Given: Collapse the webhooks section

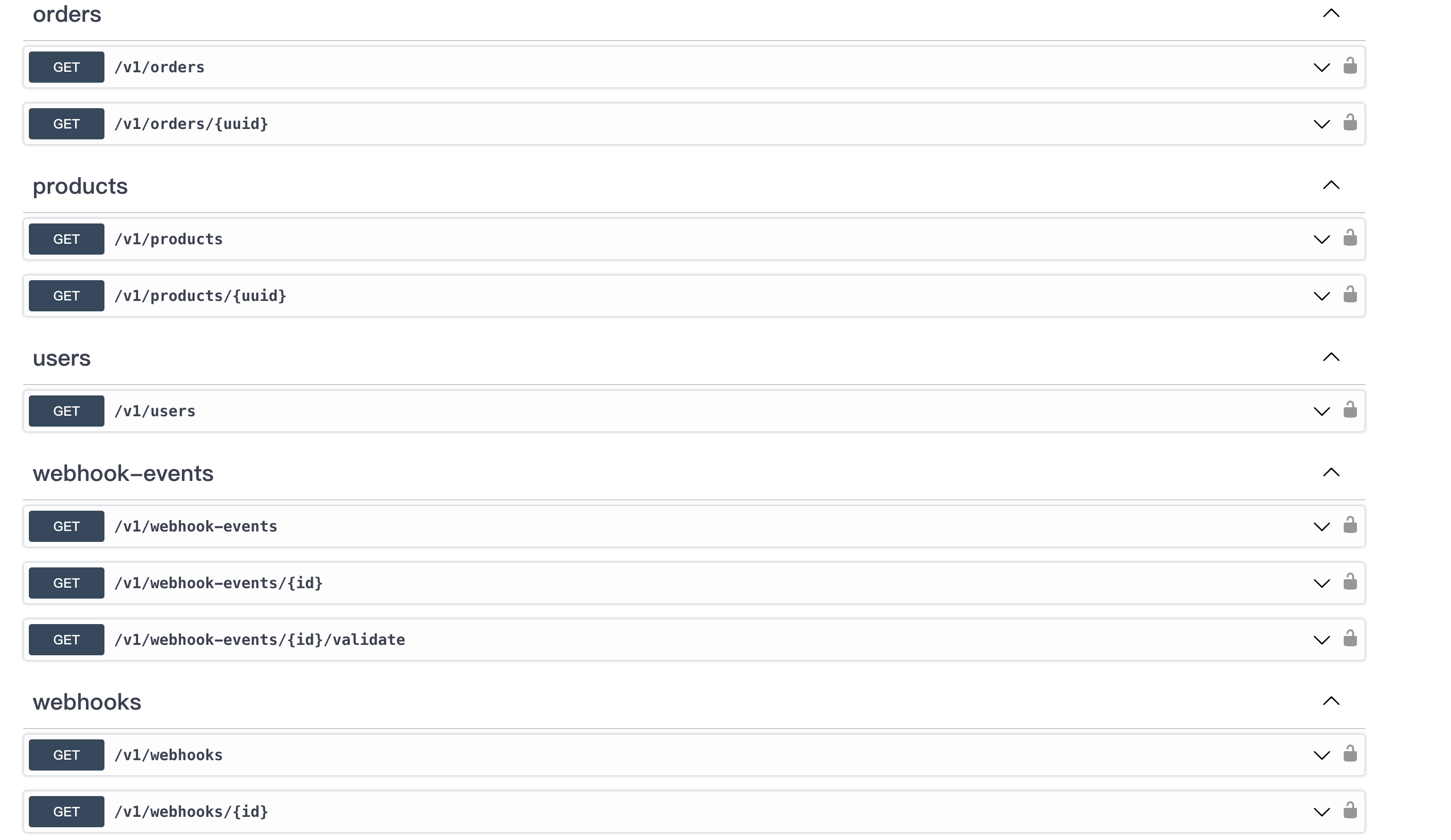Looking at the screenshot, I should tap(1330, 701).
